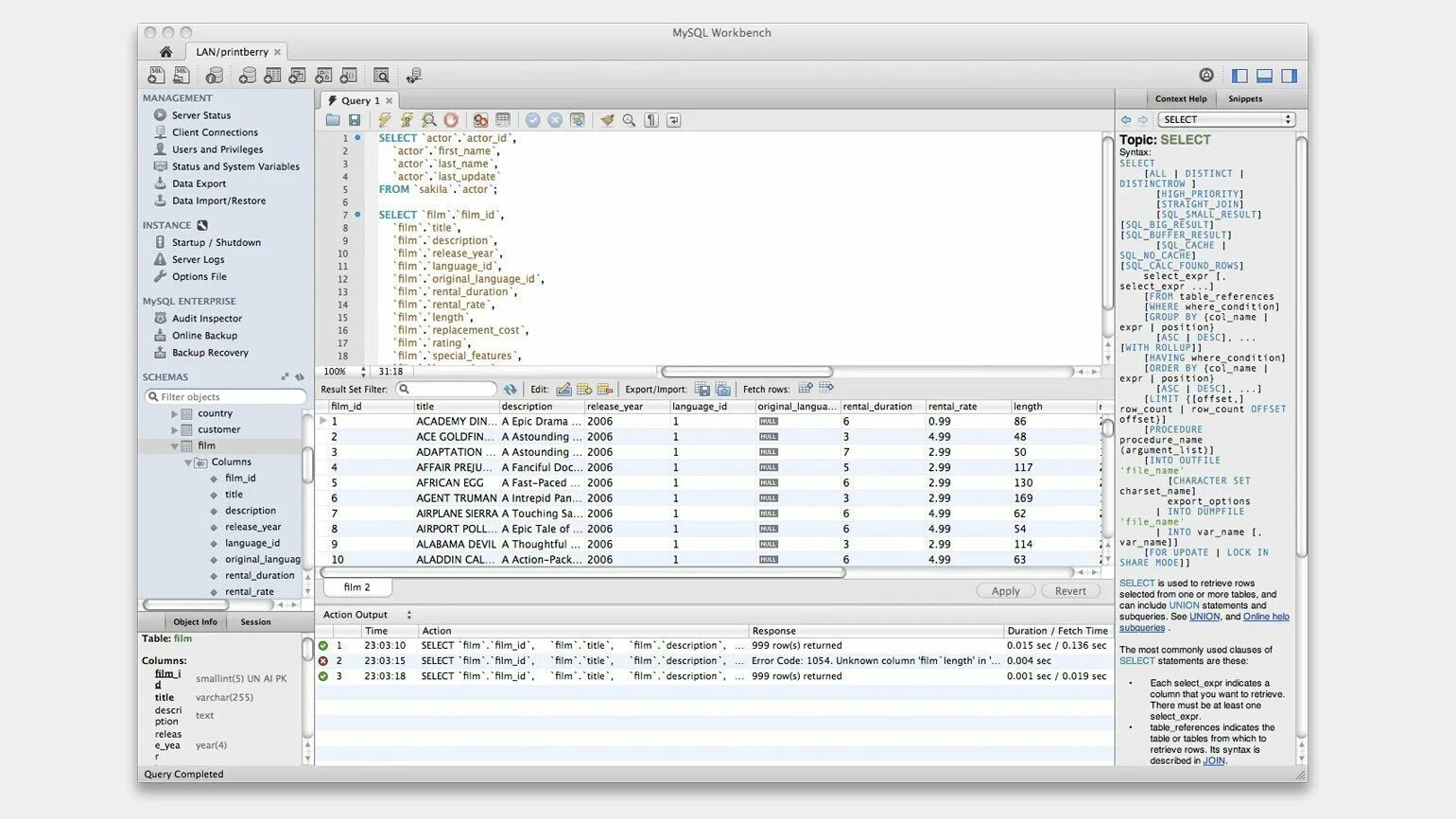Toggle word wrap in the query editor

click(673, 120)
